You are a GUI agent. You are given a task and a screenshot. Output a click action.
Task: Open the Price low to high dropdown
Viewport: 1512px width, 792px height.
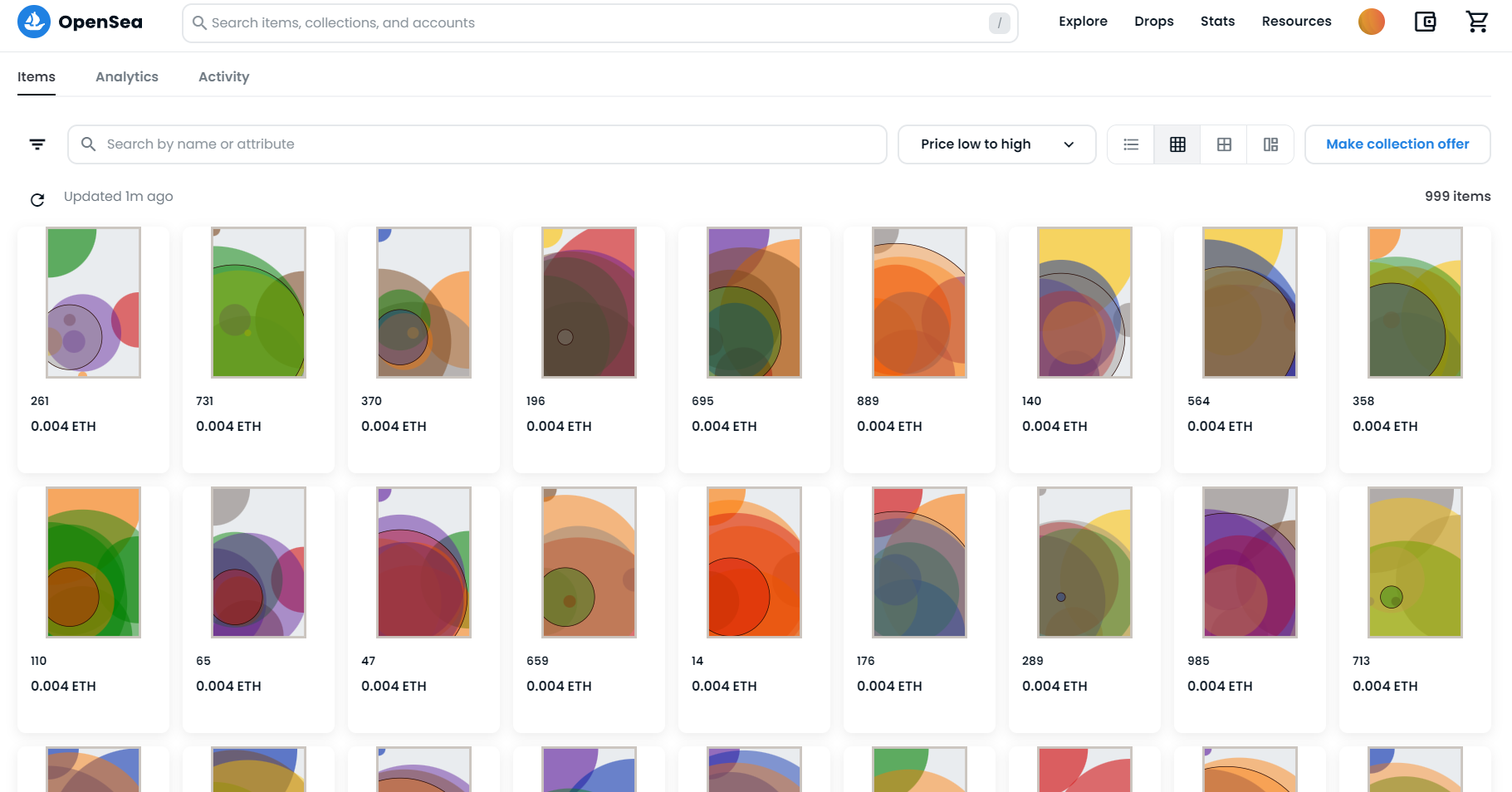[996, 144]
